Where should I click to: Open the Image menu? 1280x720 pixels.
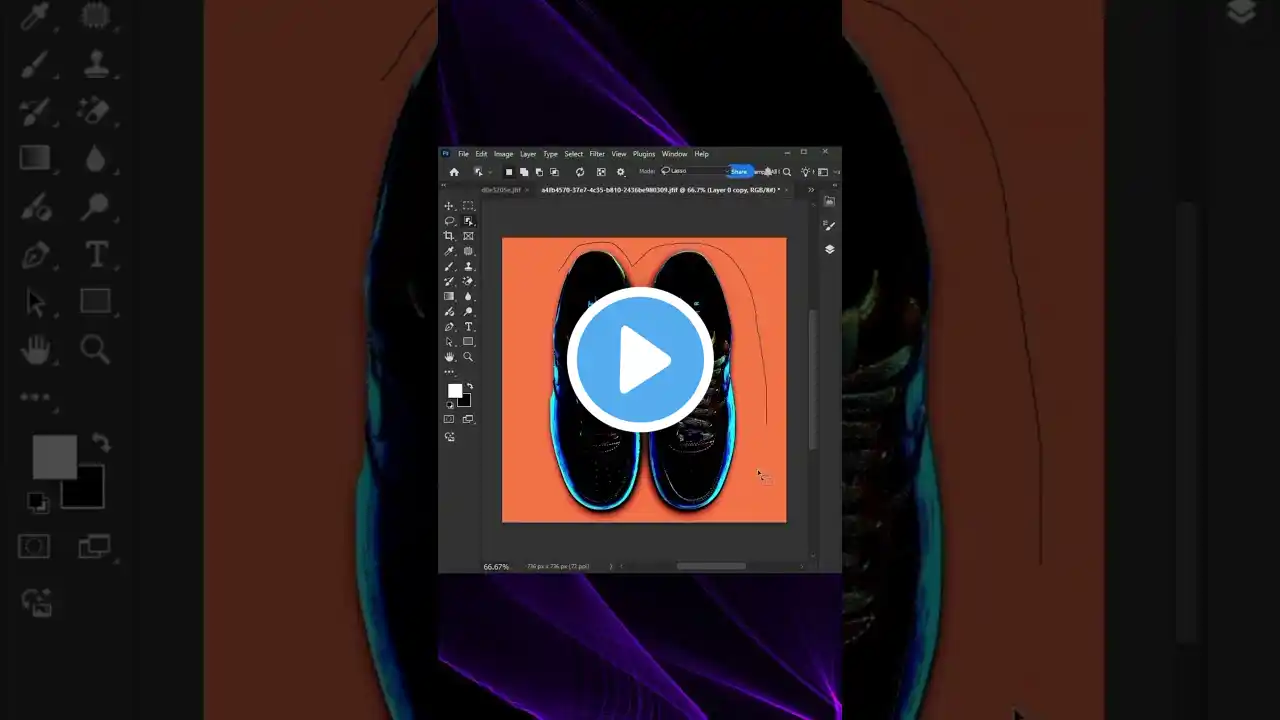[503, 154]
